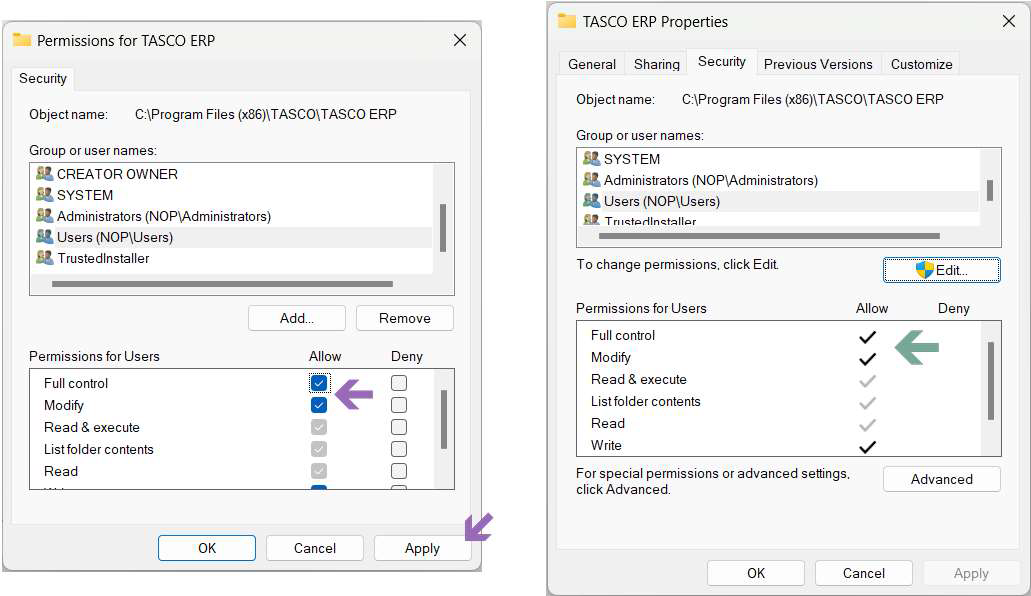The height and width of the screenshot is (596, 1031).
Task: Click the Add... button
Action: [x=296, y=318]
